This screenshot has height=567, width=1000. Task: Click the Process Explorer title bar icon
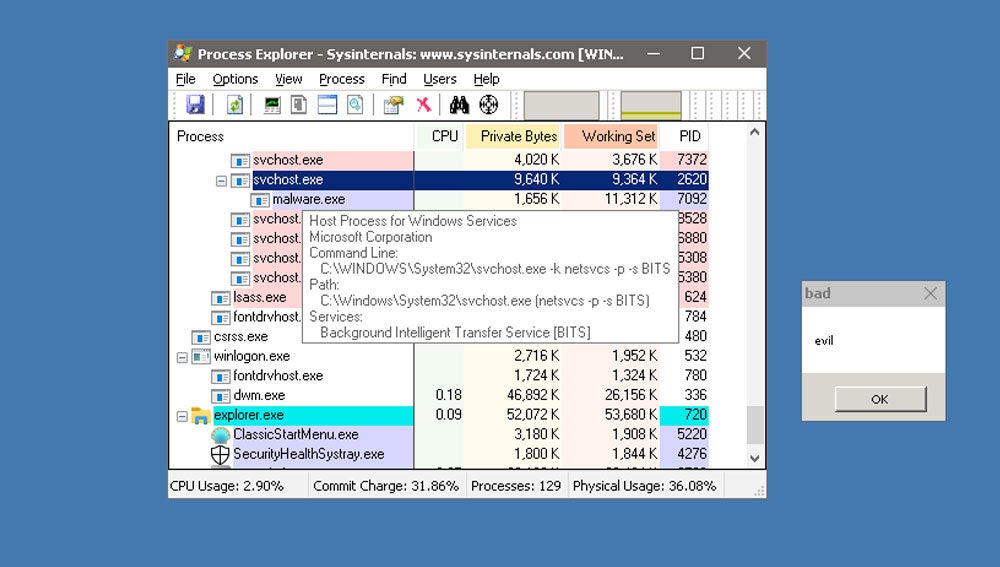(183, 53)
